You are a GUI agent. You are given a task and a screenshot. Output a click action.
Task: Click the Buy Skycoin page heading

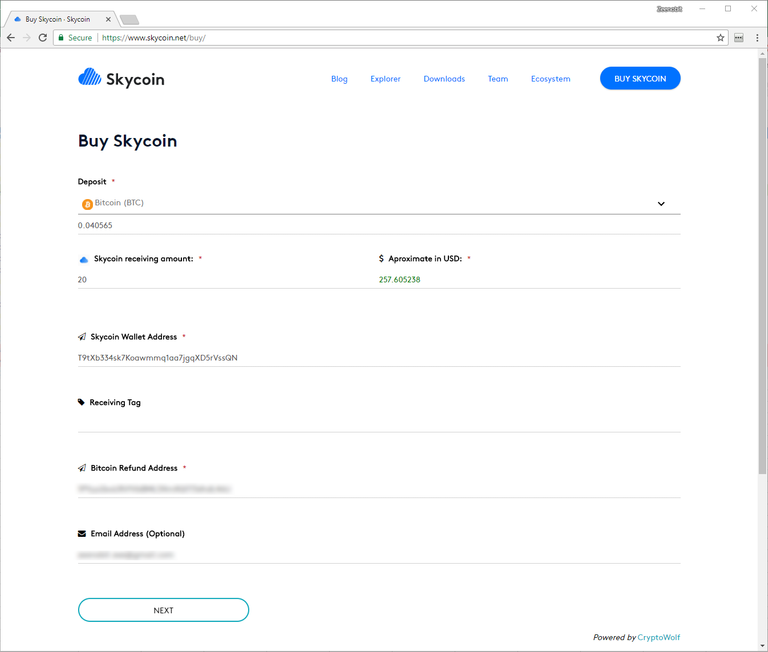click(127, 142)
